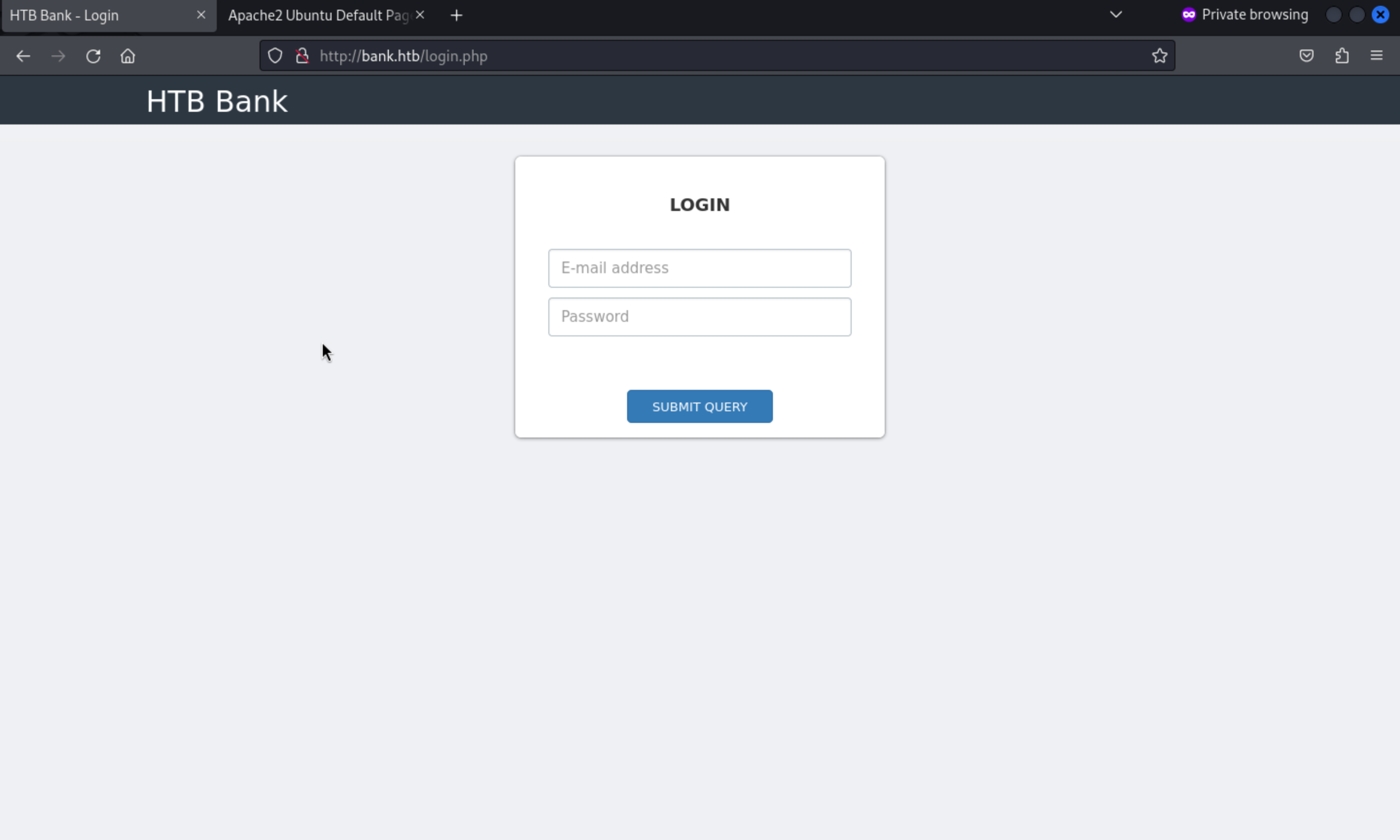Switch to Apache2 Ubuntu Default Page tab
Screen dimensions: 1400x840
[317, 15]
